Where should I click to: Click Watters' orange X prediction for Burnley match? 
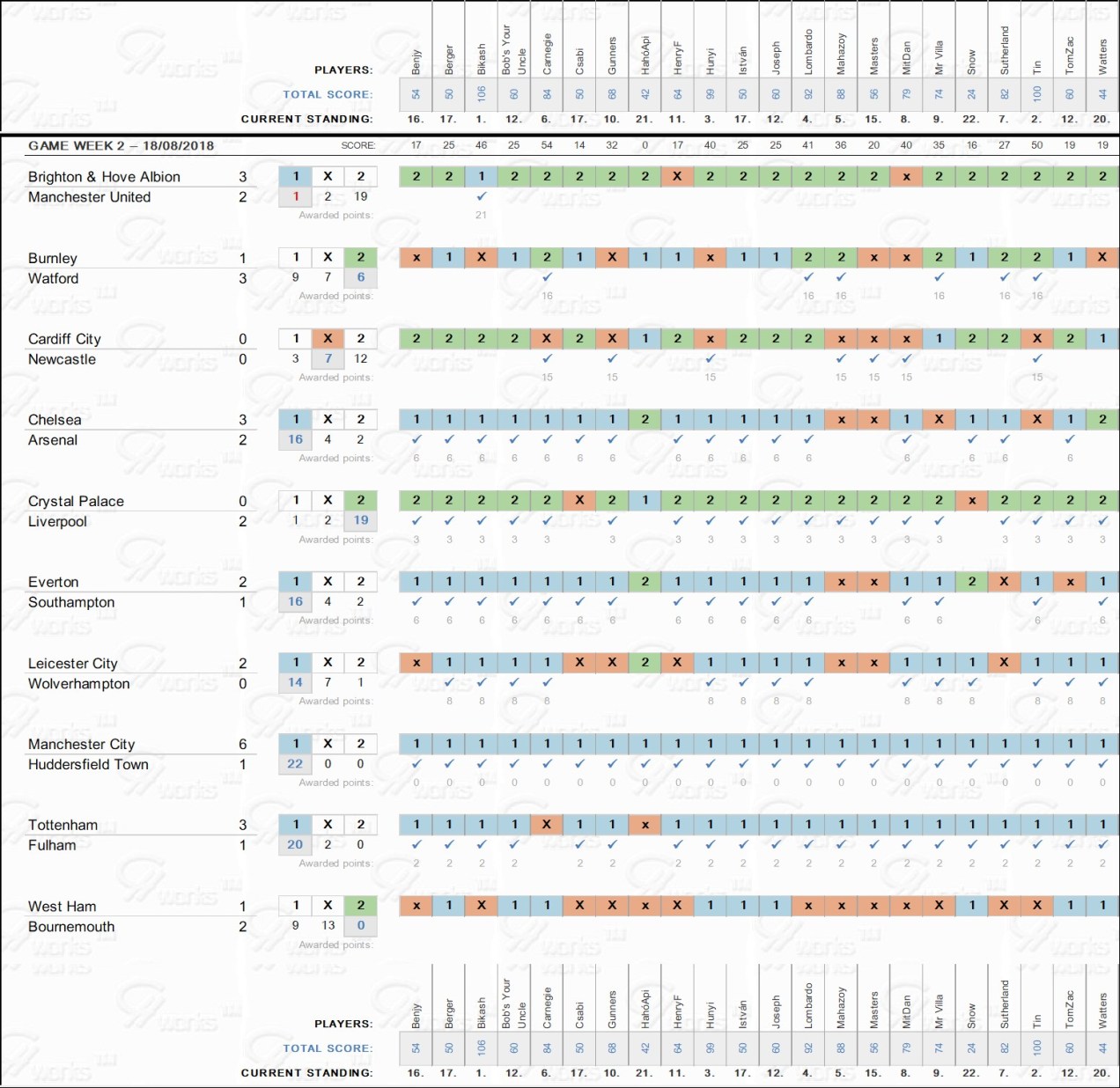pos(1102,257)
